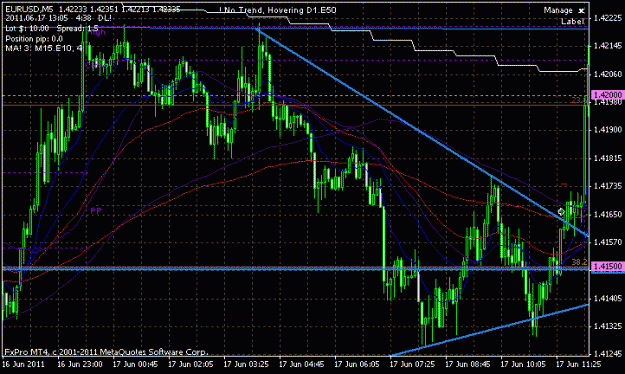Screen dimensions: 625x374
Task: Click the small red dash marker near 1.41735
Action: tap(564, 184)
